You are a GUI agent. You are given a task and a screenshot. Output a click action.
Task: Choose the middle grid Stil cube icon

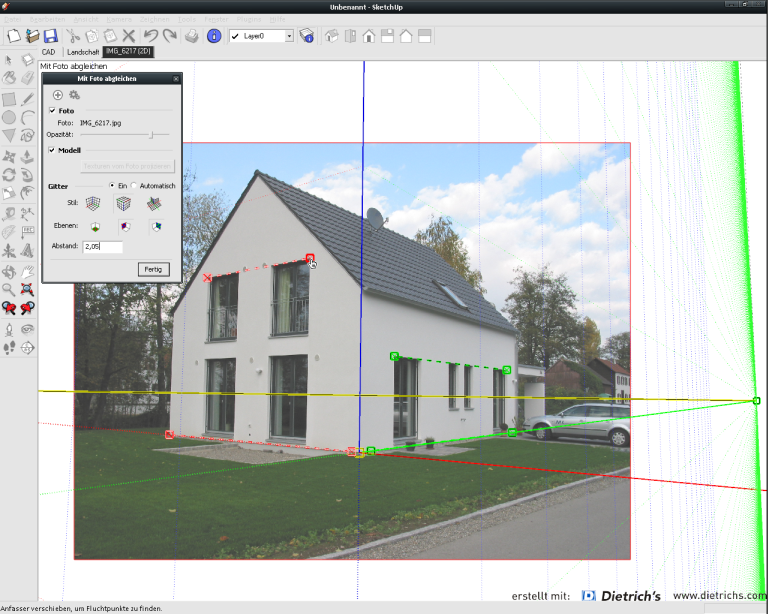pos(123,203)
